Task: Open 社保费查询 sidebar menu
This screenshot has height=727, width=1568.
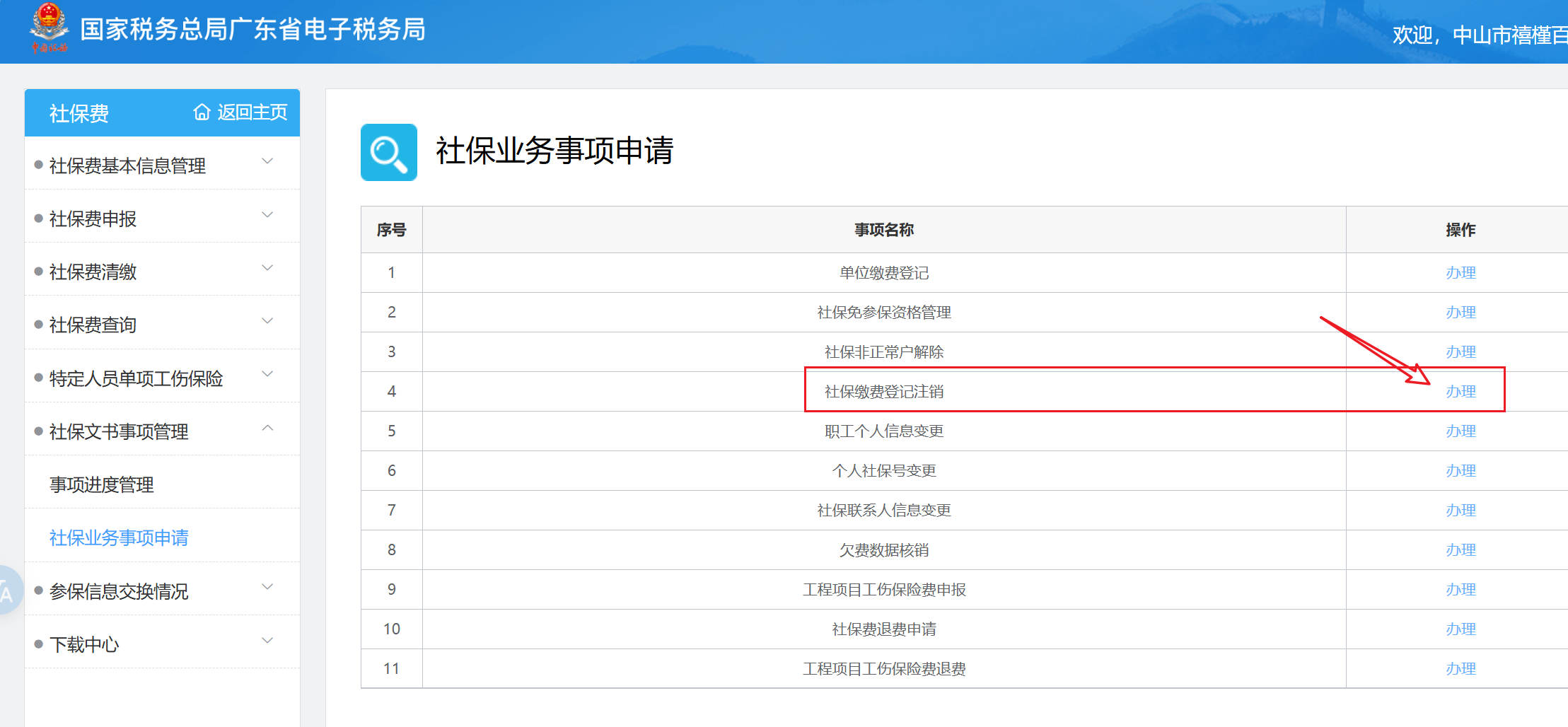Action: tap(93, 325)
